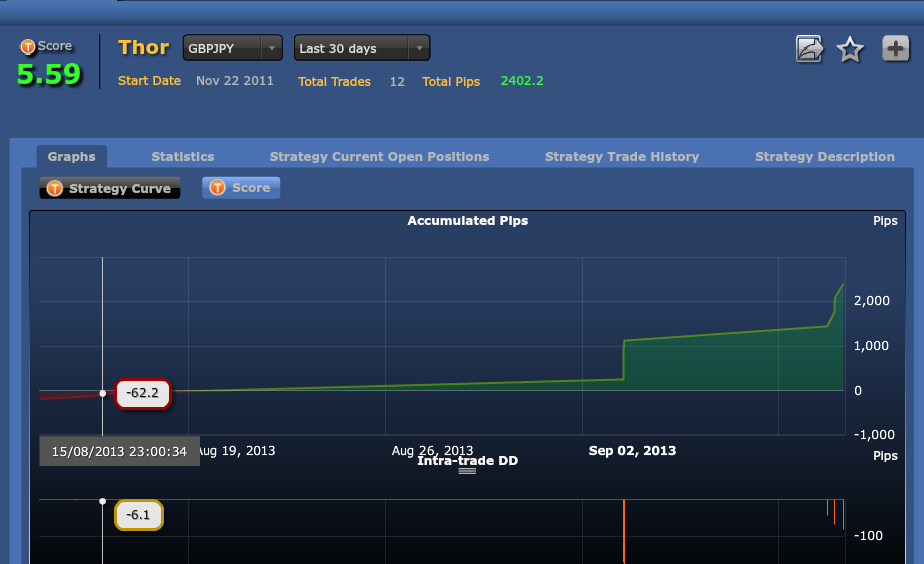924x564 pixels.
Task: Click the Total Pips value 2402.2
Action: pyautogui.click(x=522, y=81)
